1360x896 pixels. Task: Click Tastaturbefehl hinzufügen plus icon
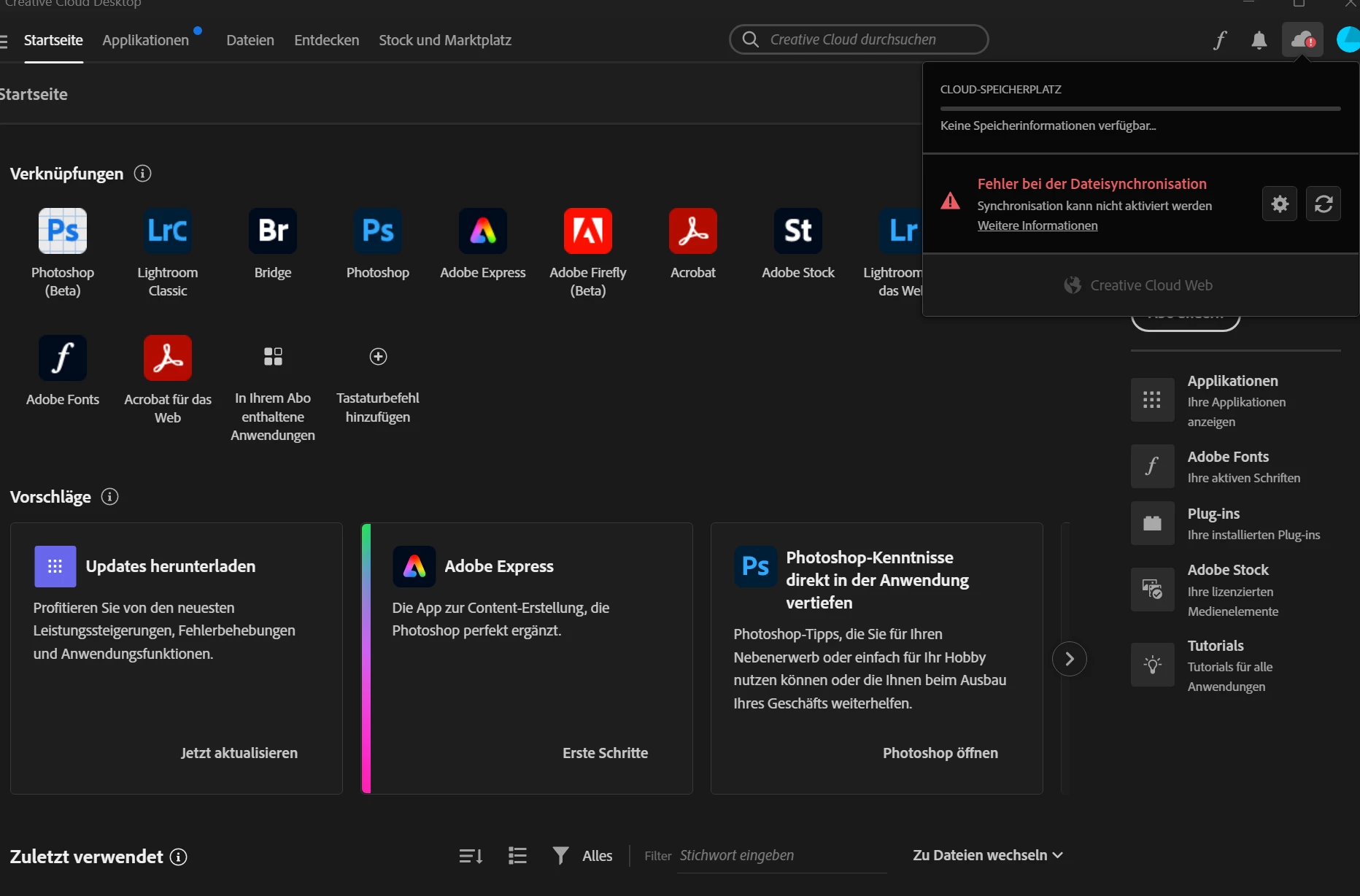(x=378, y=356)
